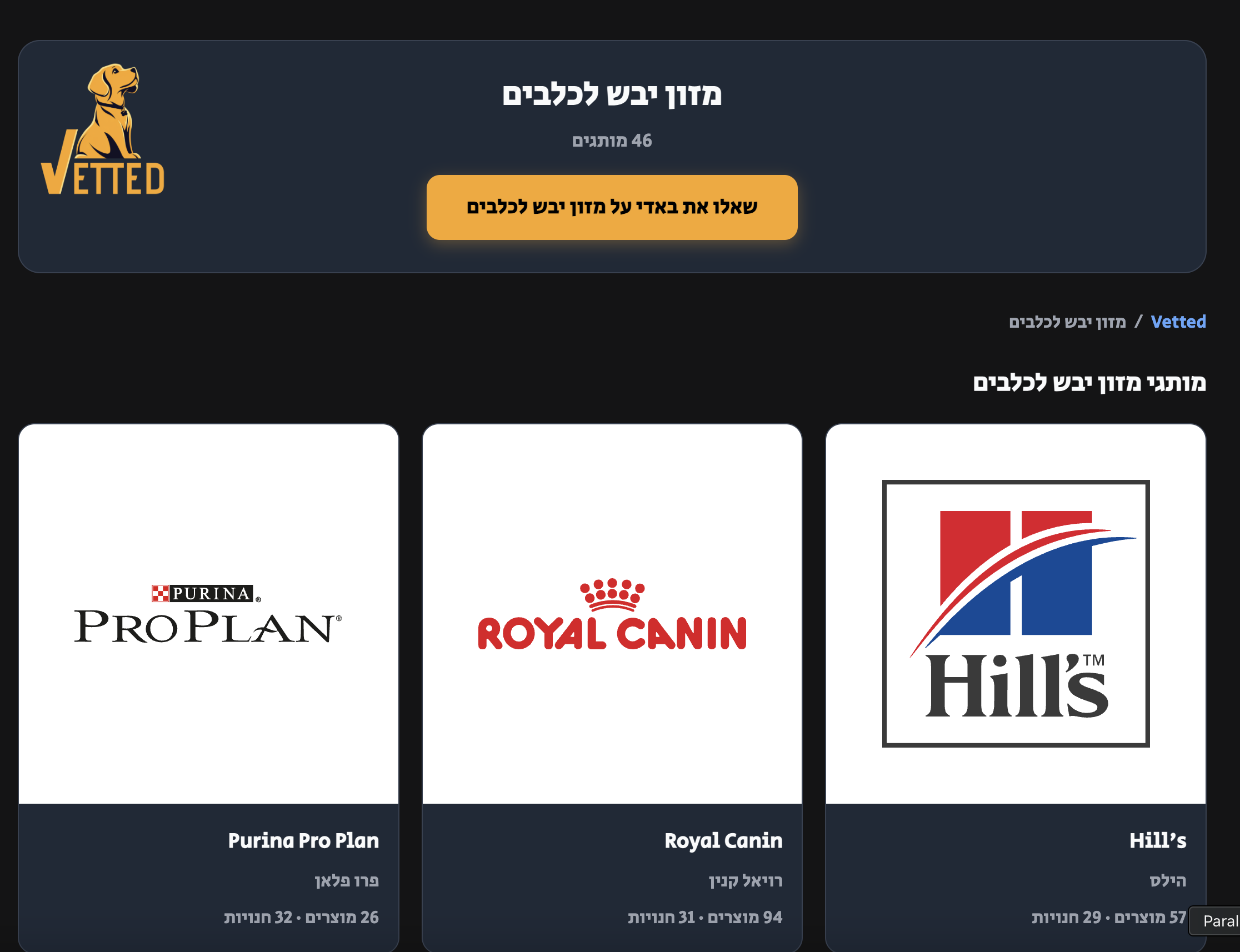Click the main dry dog food heading

tap(612, 94)
